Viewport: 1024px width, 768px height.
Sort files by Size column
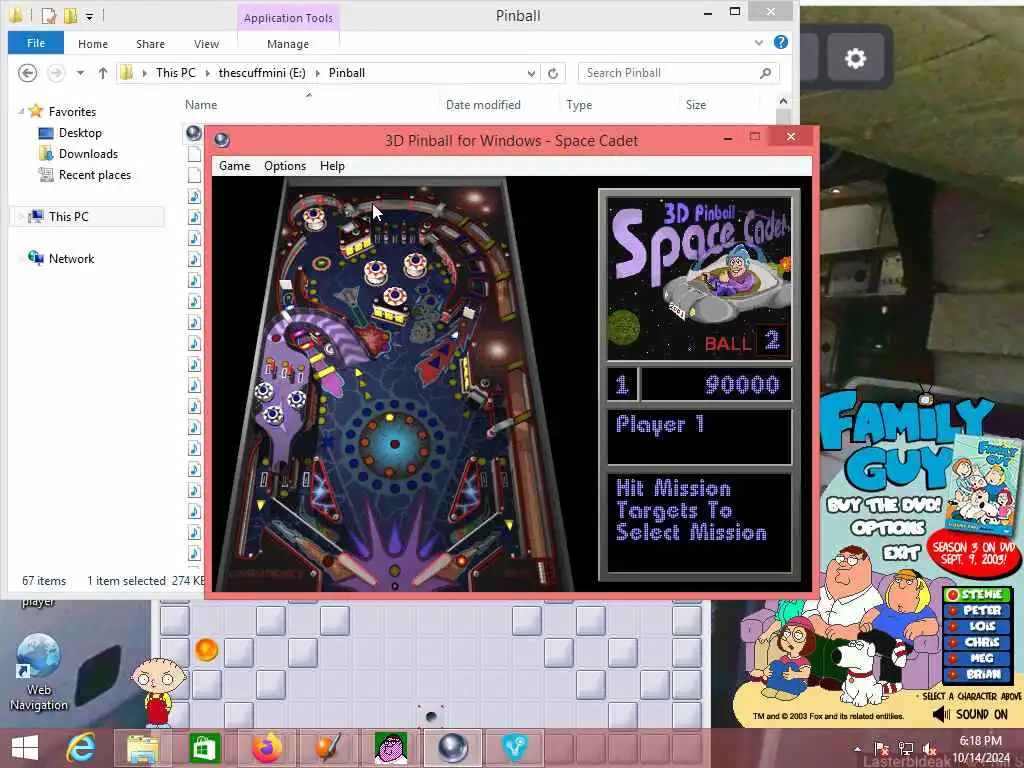[x=696, y=104]
